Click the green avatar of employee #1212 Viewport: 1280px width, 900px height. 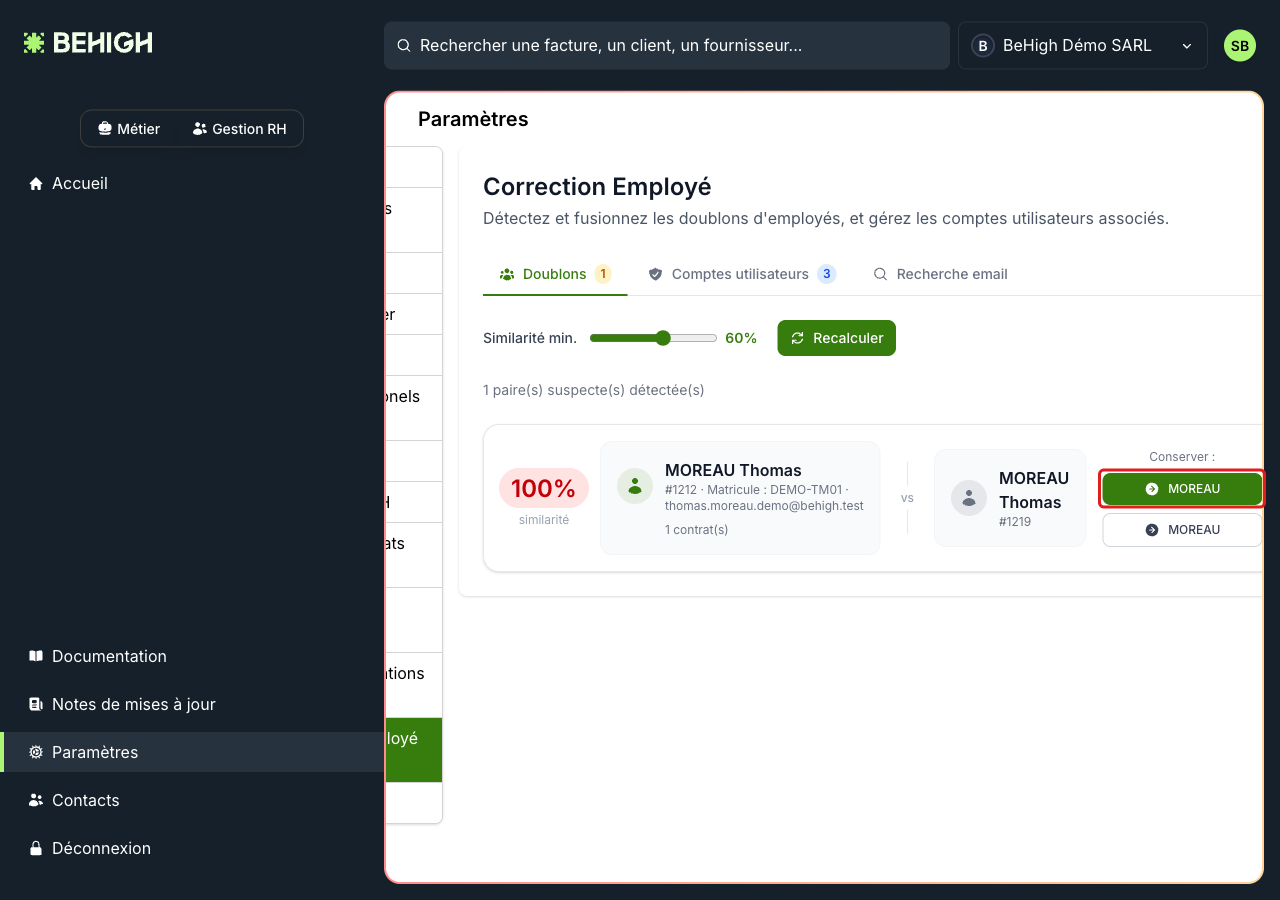635,486
